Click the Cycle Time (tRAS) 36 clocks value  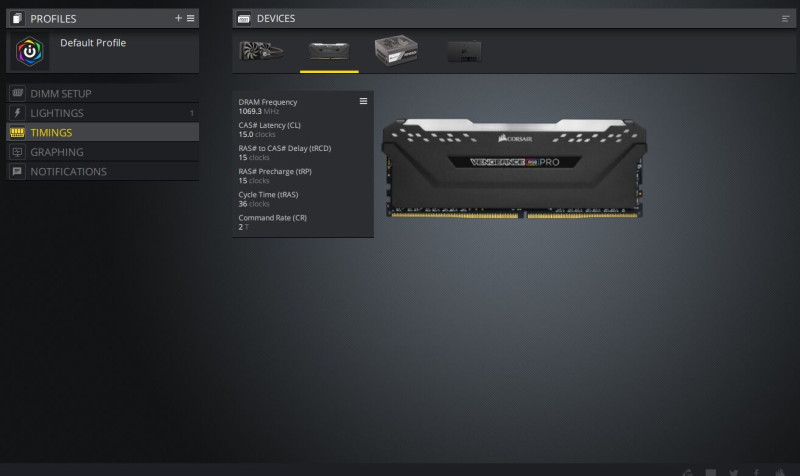[254, 204]
